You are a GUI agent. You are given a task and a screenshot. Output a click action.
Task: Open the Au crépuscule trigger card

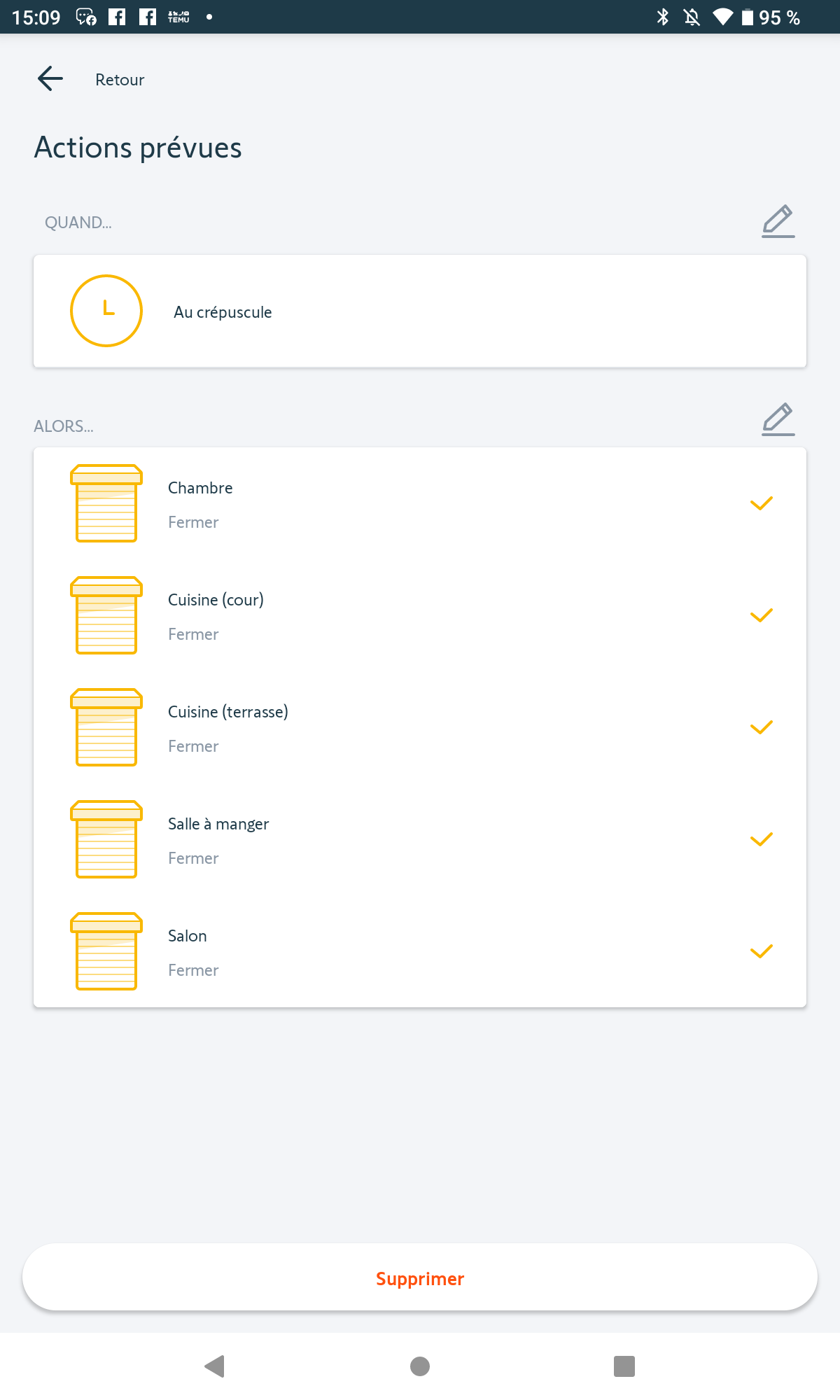tap(420, 311)
